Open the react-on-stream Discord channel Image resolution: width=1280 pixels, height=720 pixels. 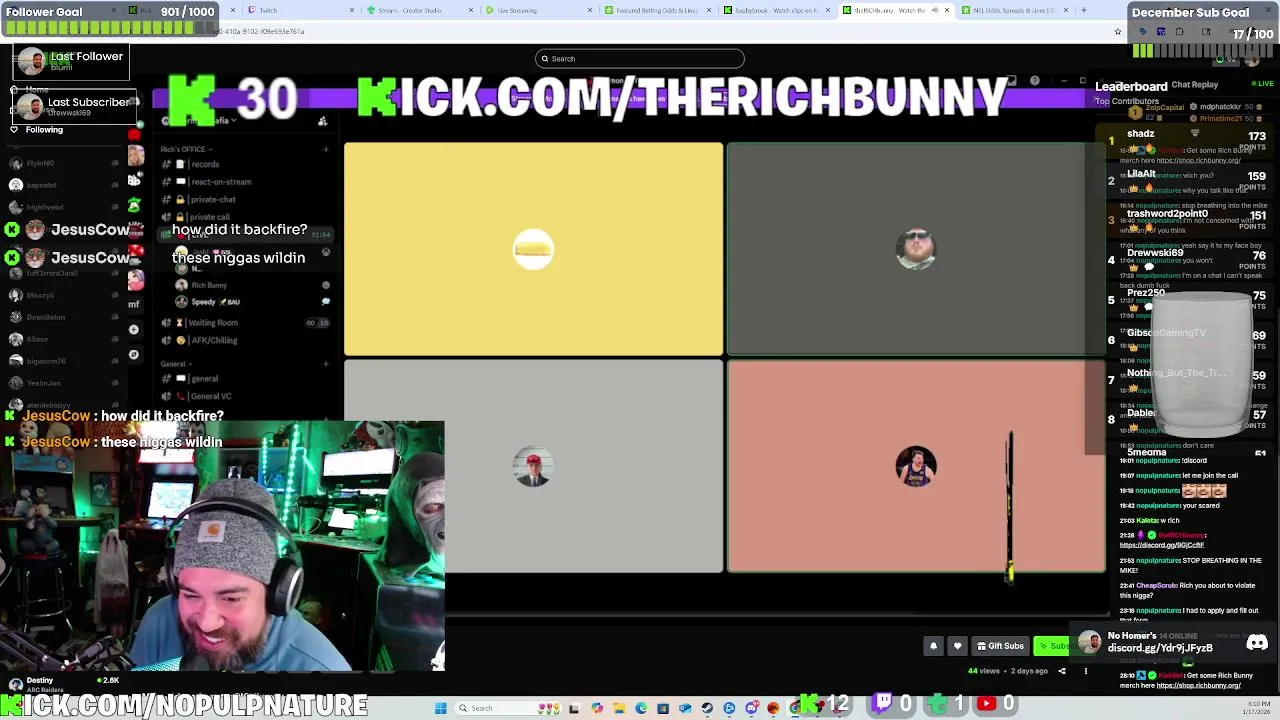[x=220, y=182]
